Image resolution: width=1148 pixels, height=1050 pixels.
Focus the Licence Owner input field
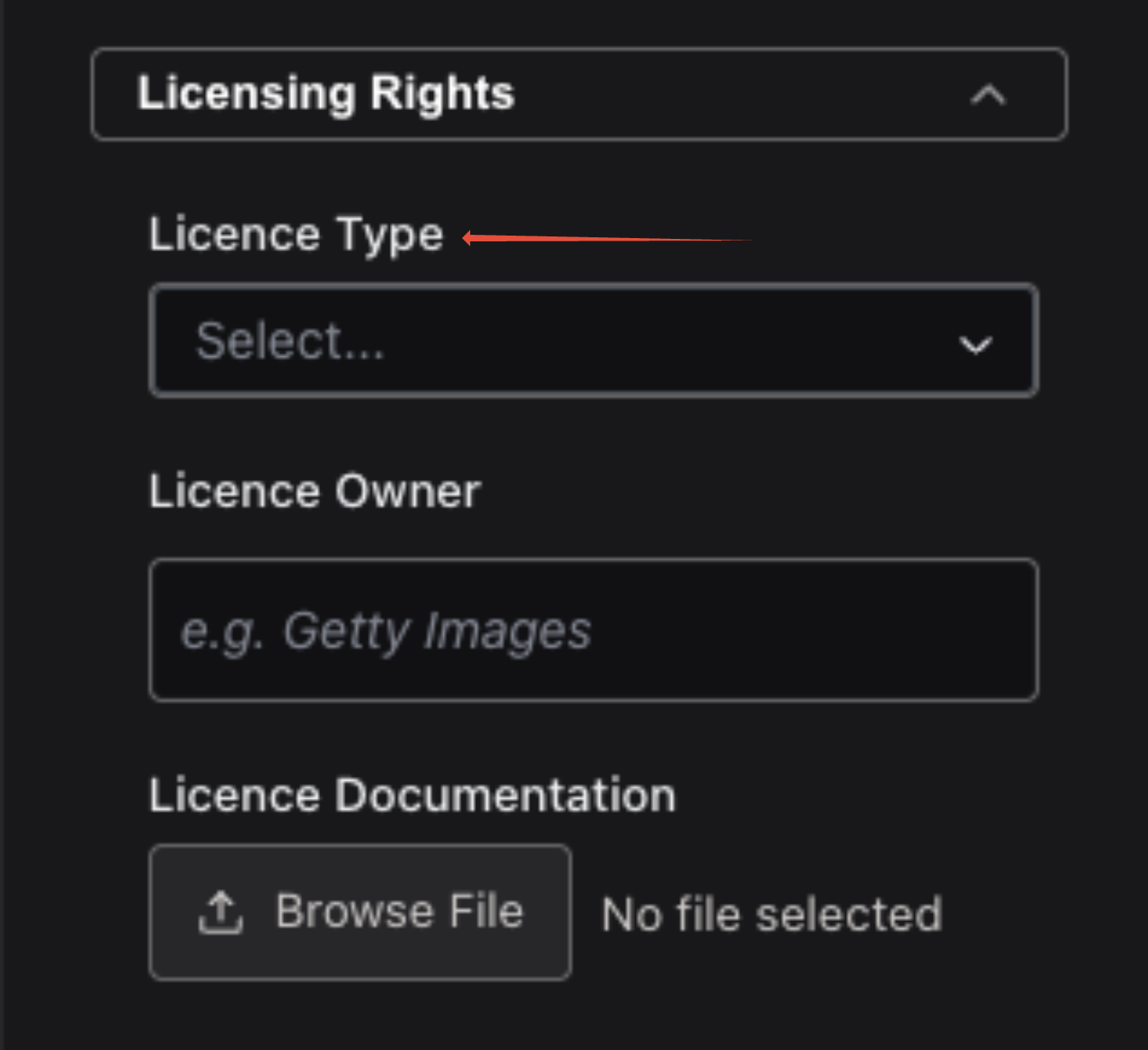point(593,630)
